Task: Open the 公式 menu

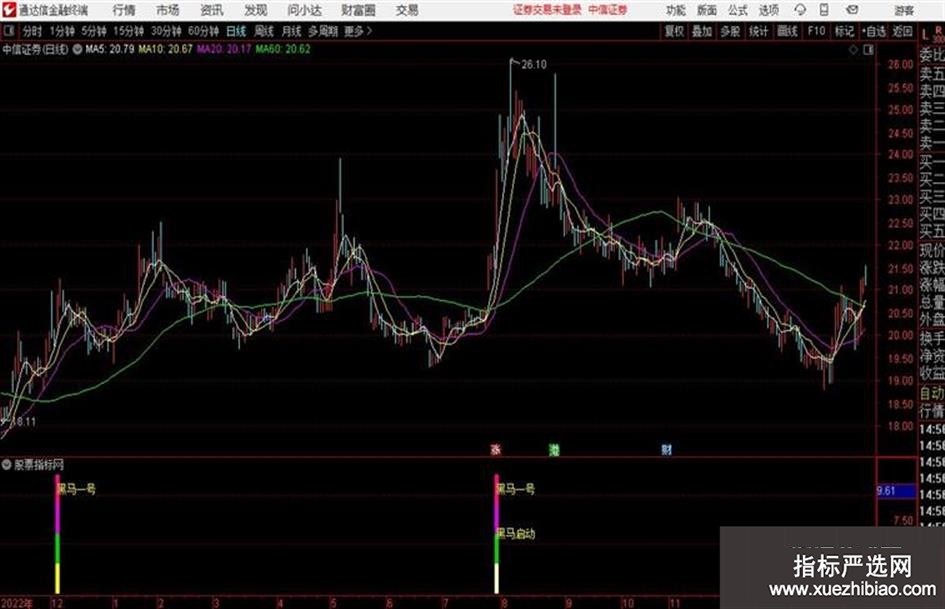Action: 738,10
